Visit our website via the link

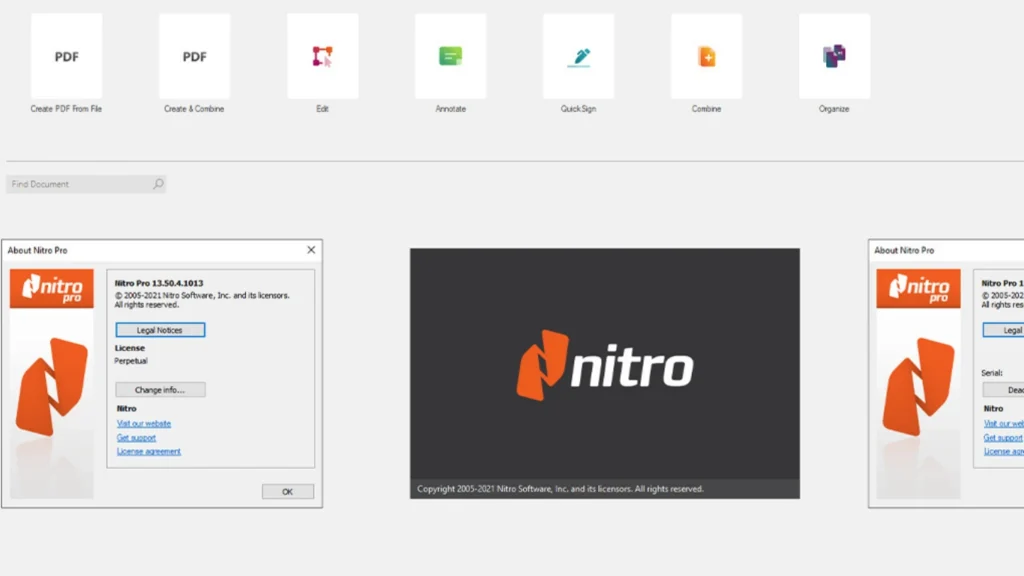(144, 423)
